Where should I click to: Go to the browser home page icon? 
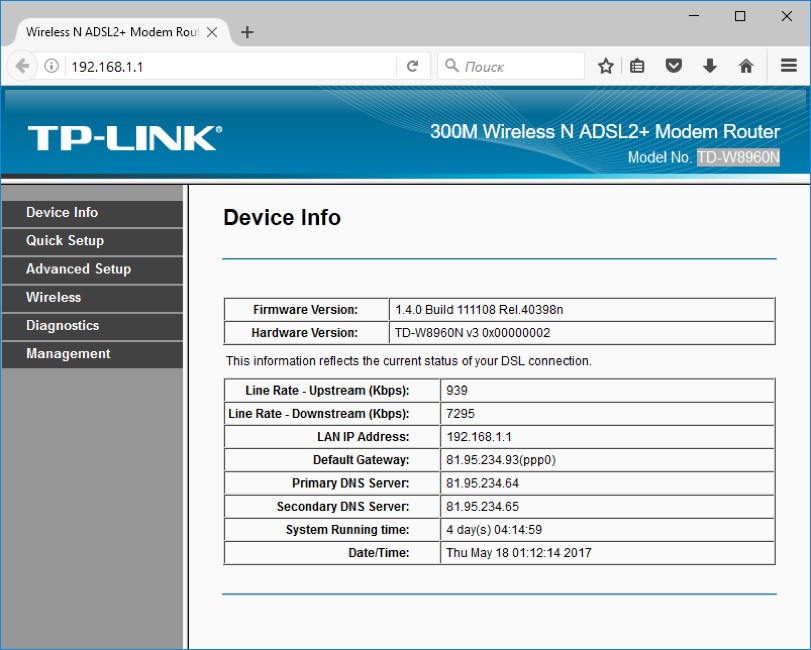pos(746,66)
